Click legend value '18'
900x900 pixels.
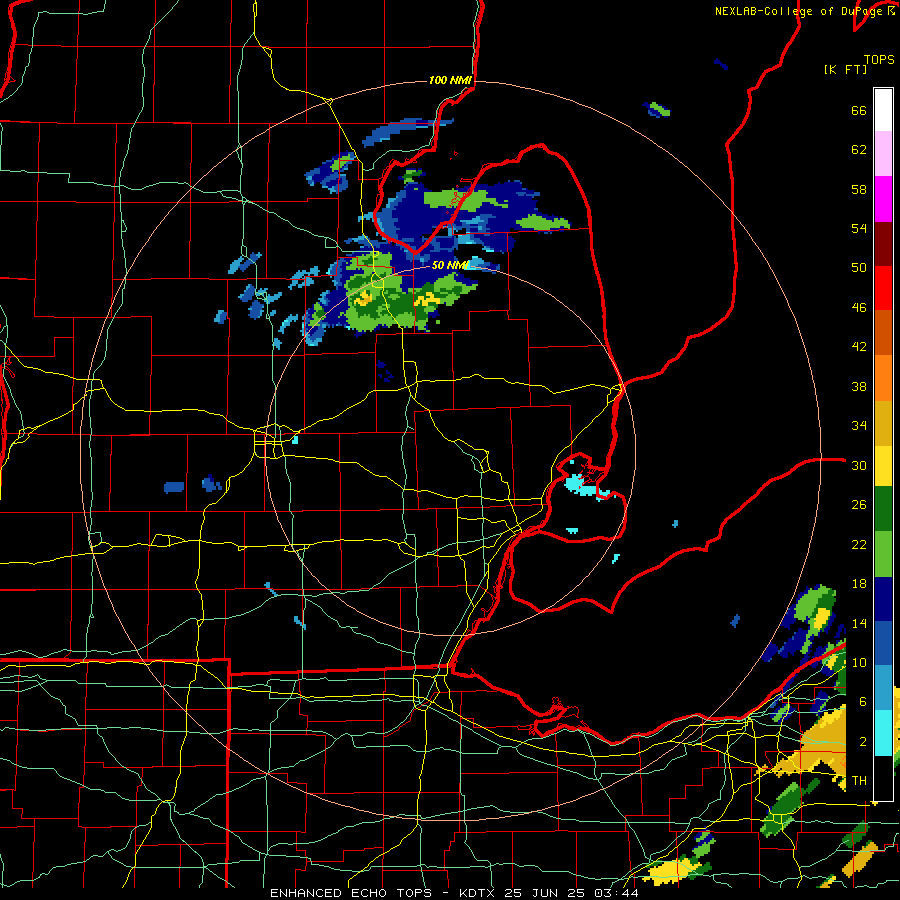pos(859,584)
